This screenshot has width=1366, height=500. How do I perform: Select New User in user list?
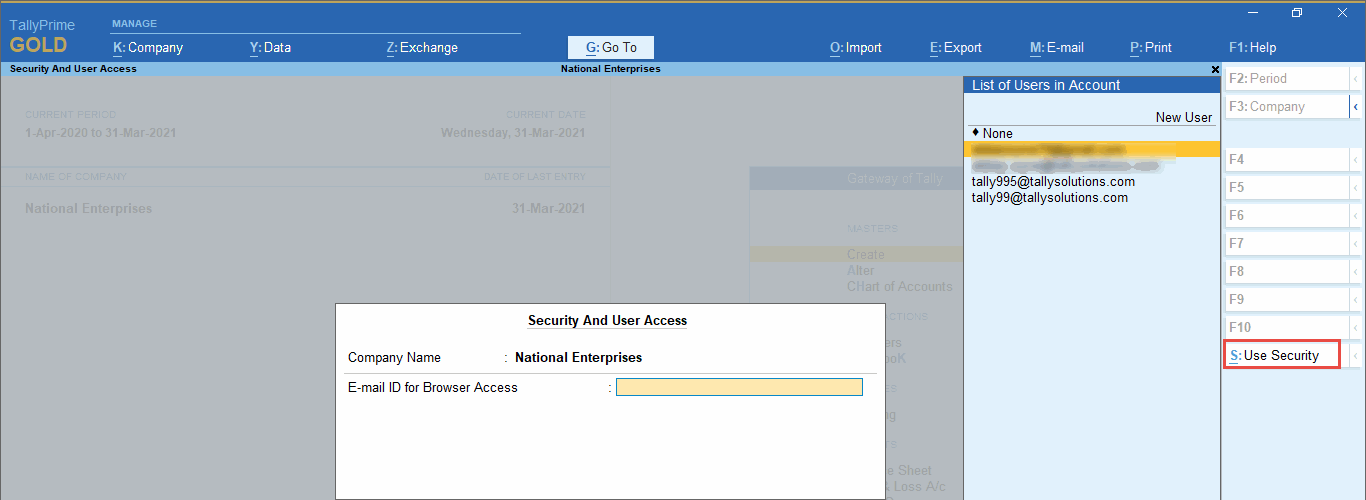pyautogui.click(x=1184, y=117)
